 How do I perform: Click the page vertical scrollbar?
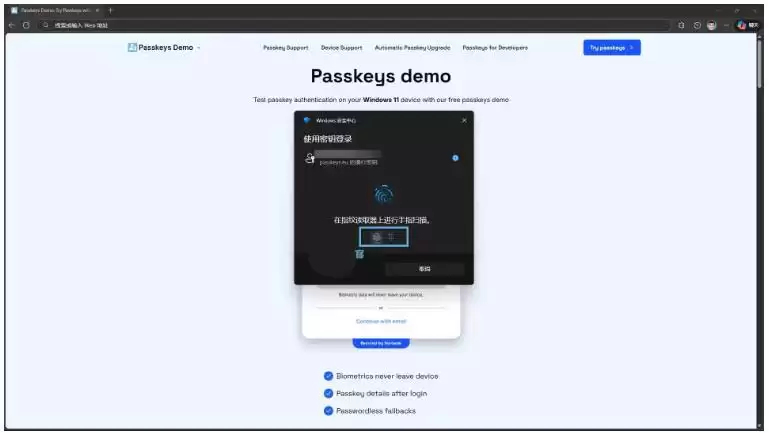[x=760, y=64]
